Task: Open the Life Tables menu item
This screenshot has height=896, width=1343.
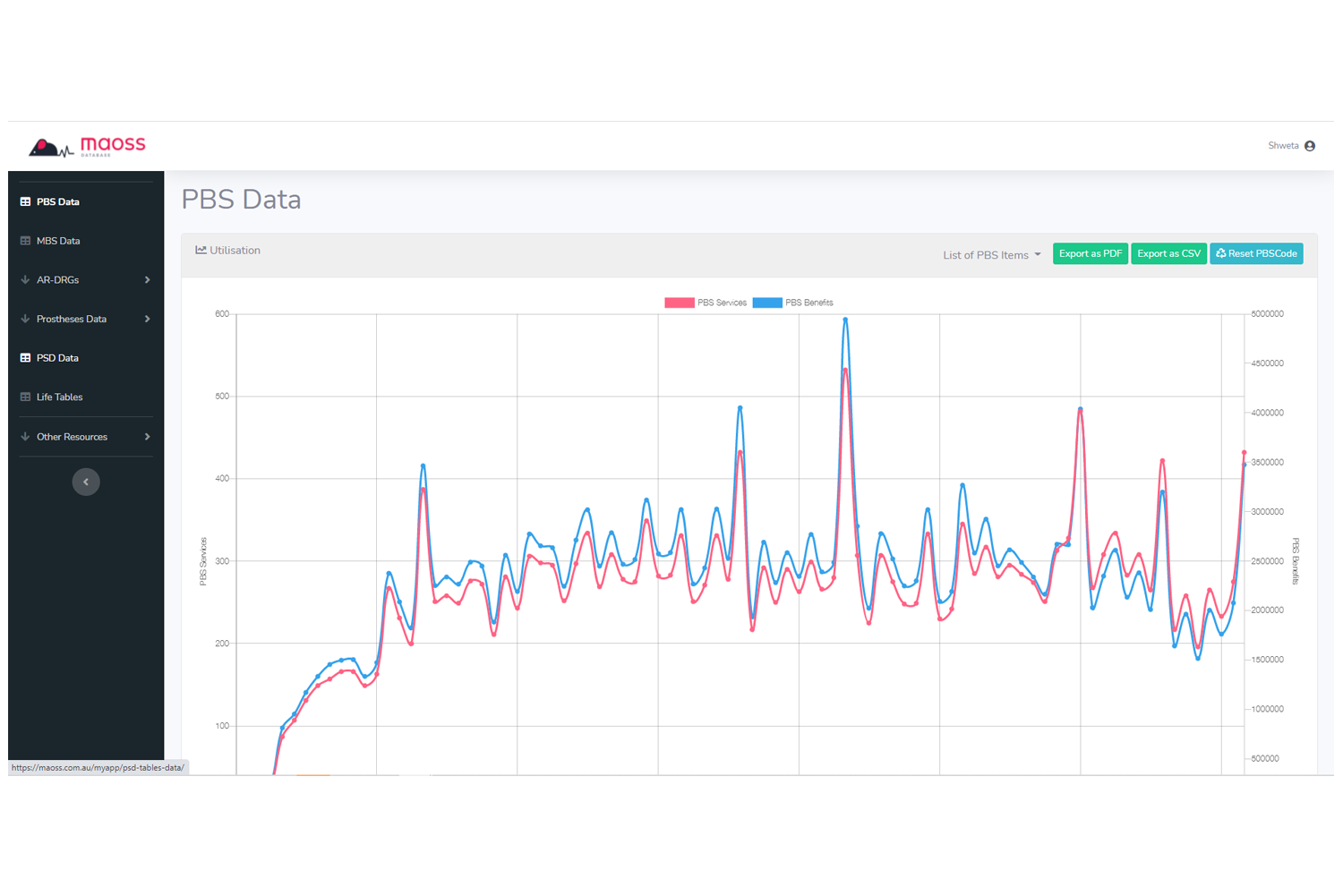Action: [59, 397]
